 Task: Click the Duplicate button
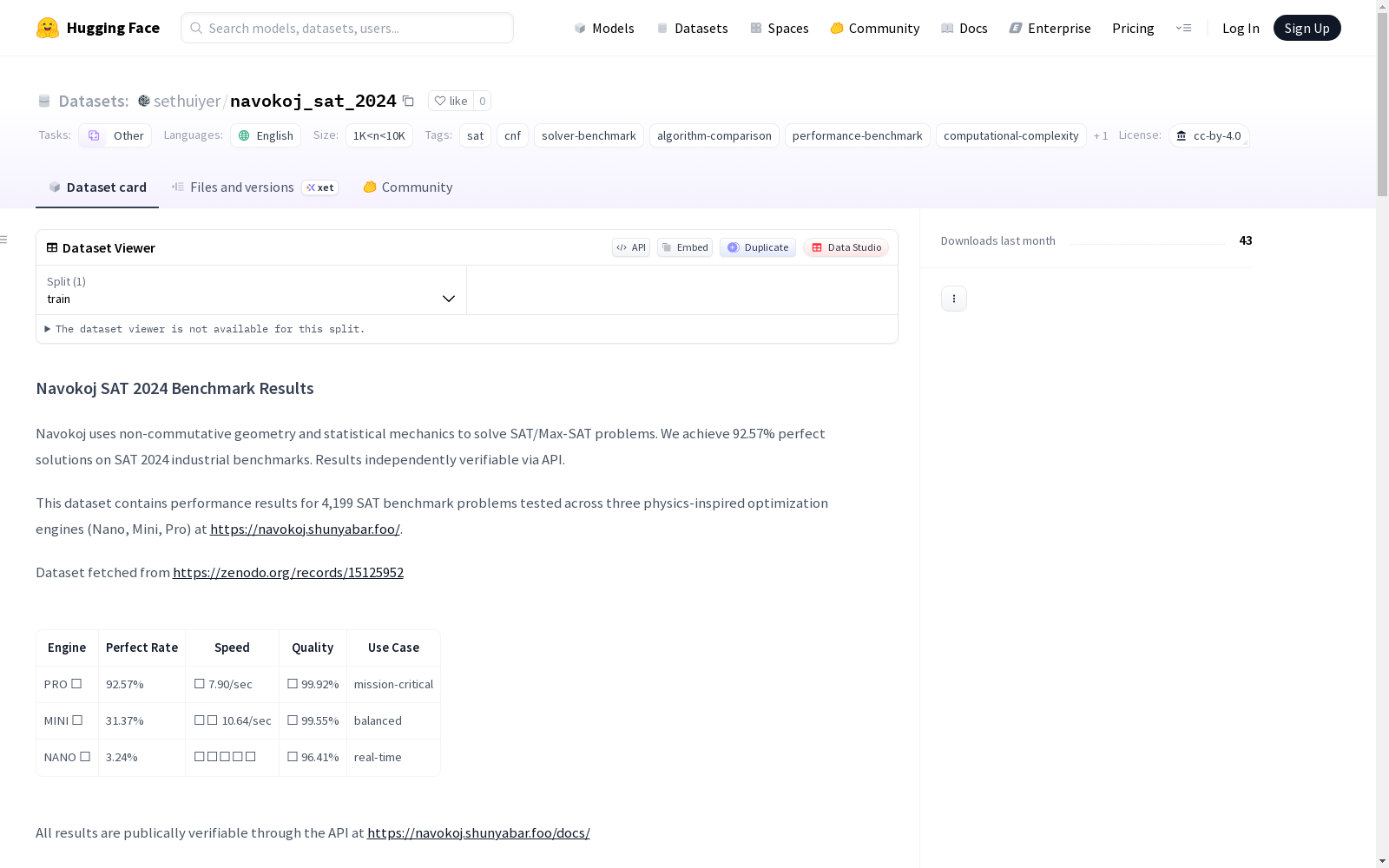click(x=758, y=247)
